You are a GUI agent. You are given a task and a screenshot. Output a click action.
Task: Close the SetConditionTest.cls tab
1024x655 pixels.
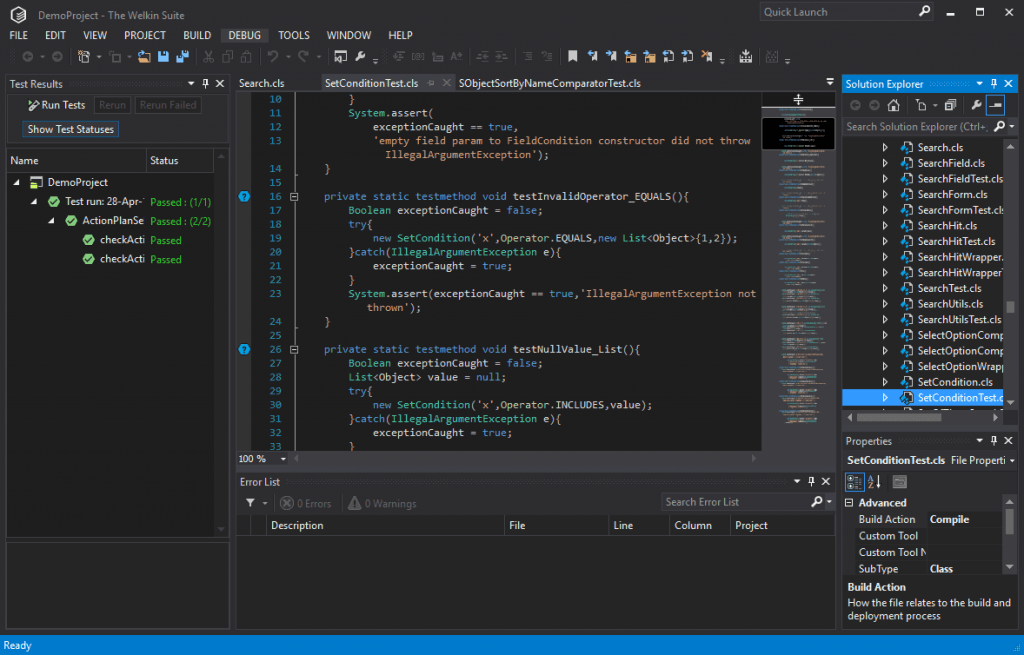[x=446, y=83]
